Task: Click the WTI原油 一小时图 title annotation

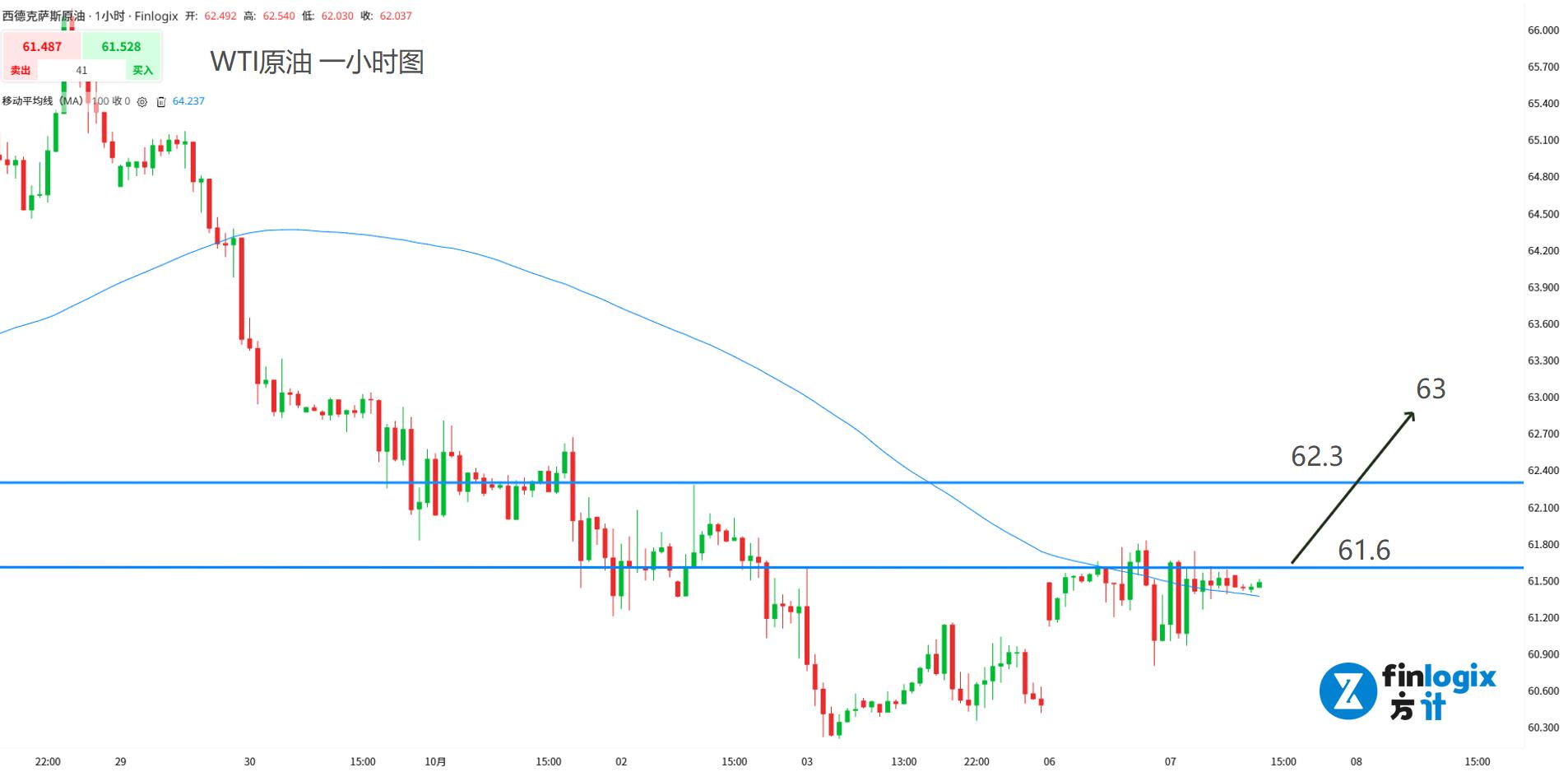Action: pos(317,62)
